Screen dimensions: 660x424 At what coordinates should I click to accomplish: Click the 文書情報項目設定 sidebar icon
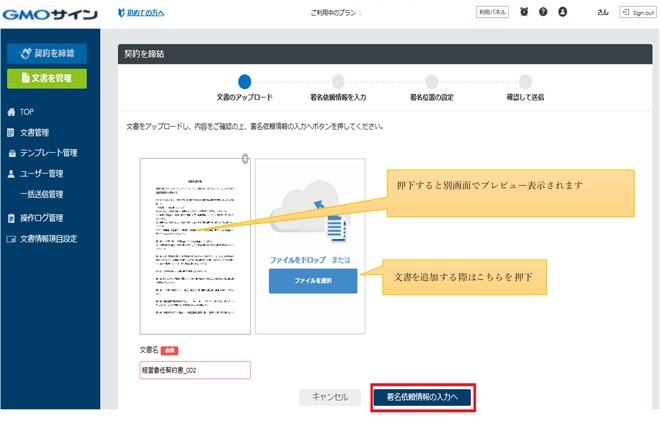coord(11,239)
